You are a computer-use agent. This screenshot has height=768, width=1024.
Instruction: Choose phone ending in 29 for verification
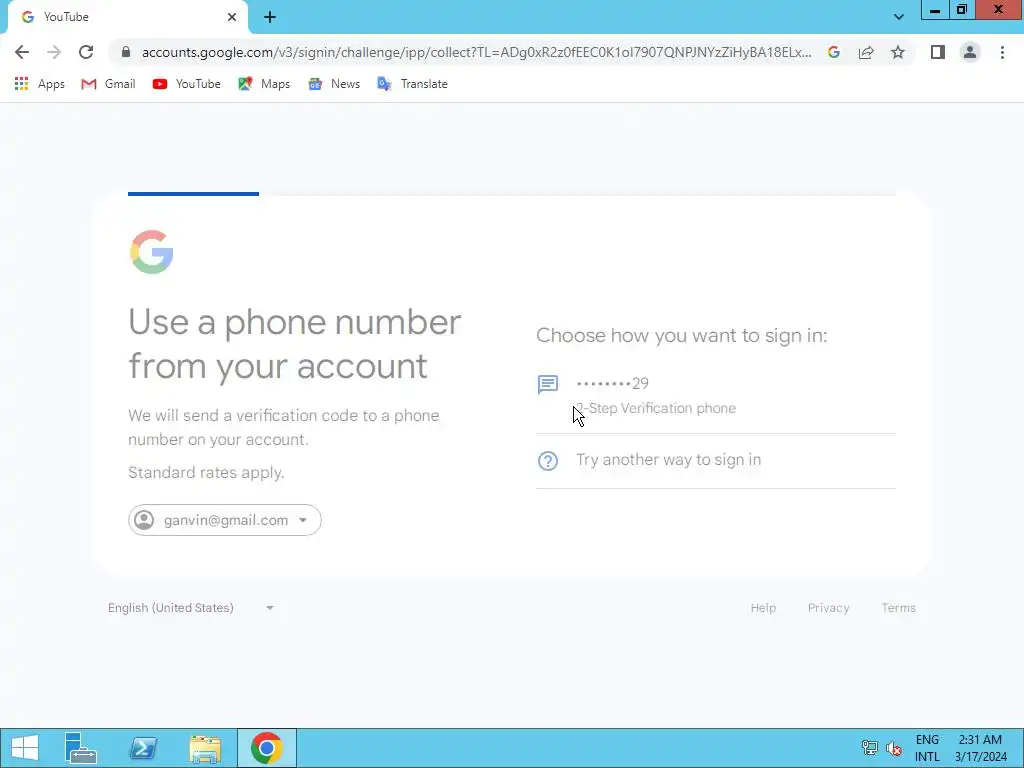point(716,395)
